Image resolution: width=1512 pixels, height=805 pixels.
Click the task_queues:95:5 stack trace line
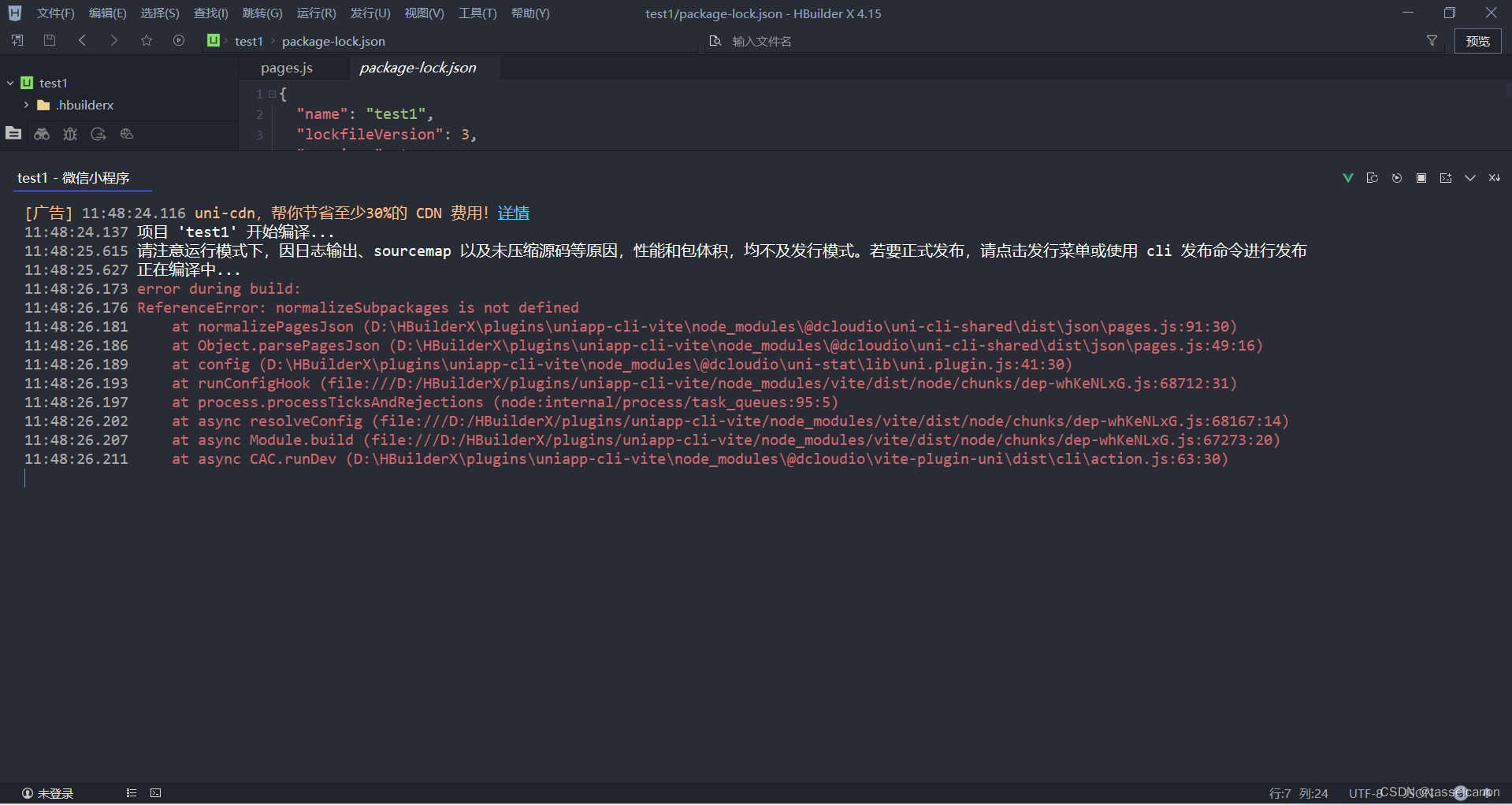(505, 402)
